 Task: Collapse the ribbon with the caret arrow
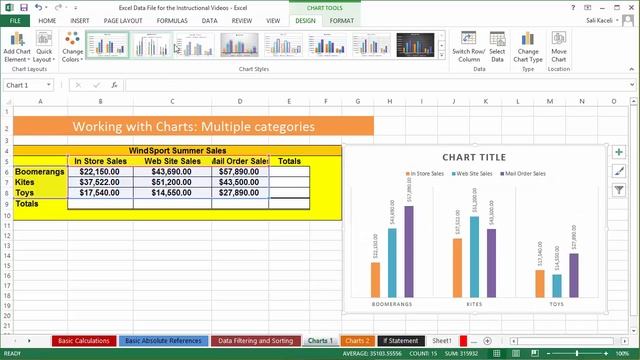point(631,69)
